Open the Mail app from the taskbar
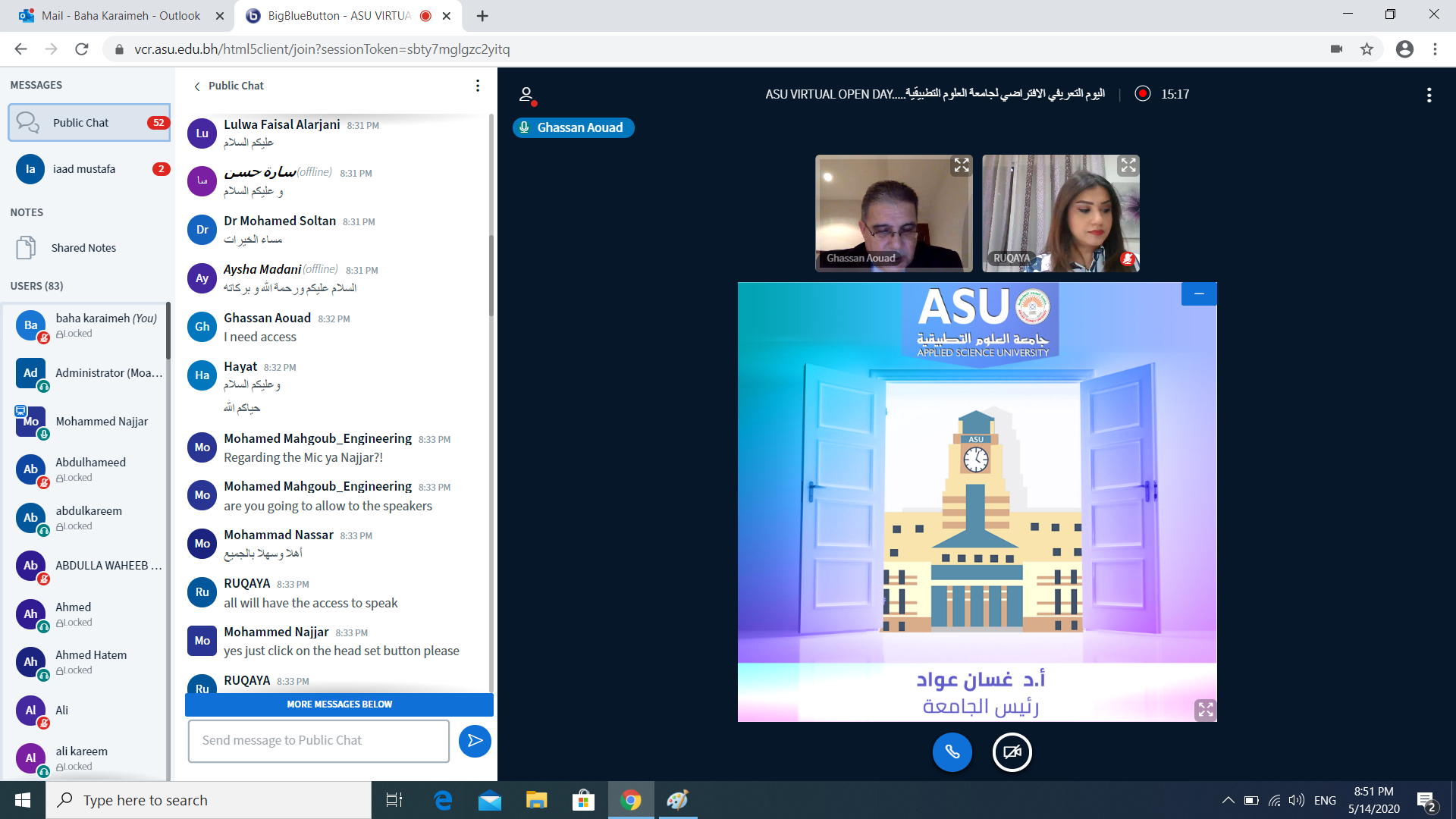Image resolution: width=1456 pixels, height=819 pixels. [x=490, y=800]
